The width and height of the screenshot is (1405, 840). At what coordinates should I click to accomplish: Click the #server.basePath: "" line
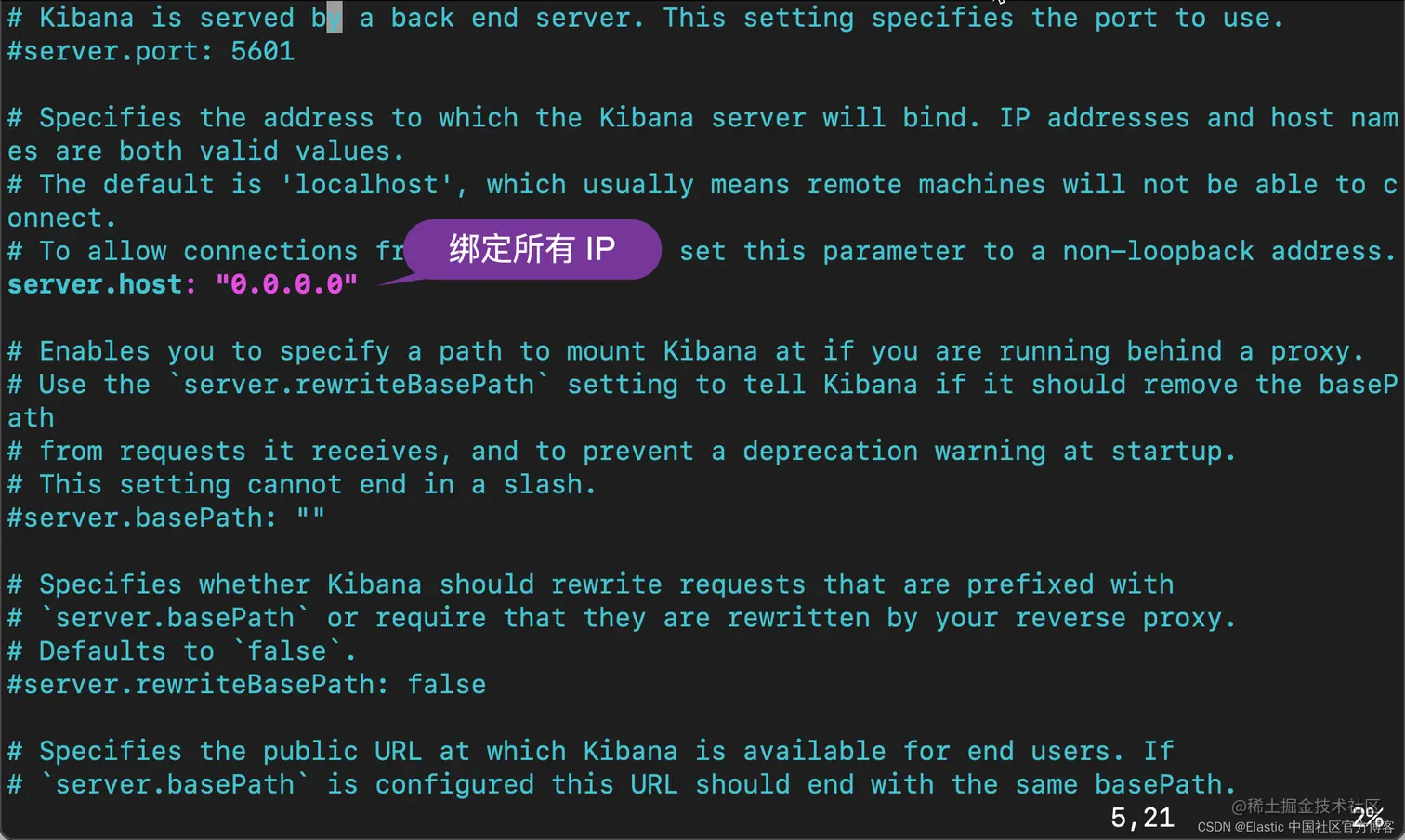[166, 518]
